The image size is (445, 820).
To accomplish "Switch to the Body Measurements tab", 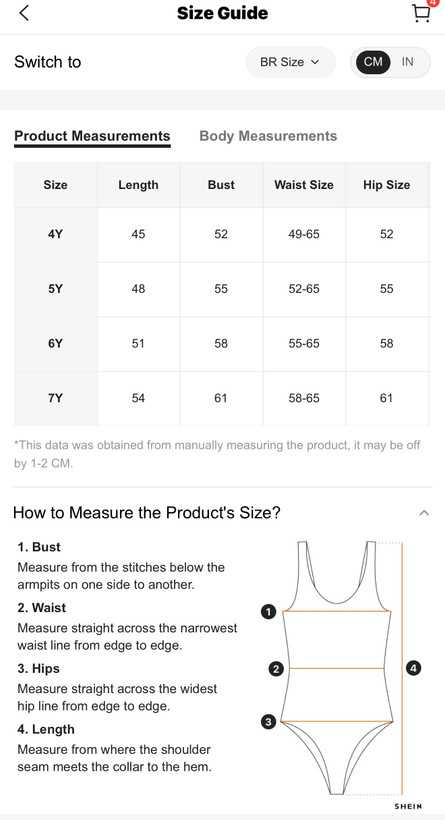I will pos(268,136).
